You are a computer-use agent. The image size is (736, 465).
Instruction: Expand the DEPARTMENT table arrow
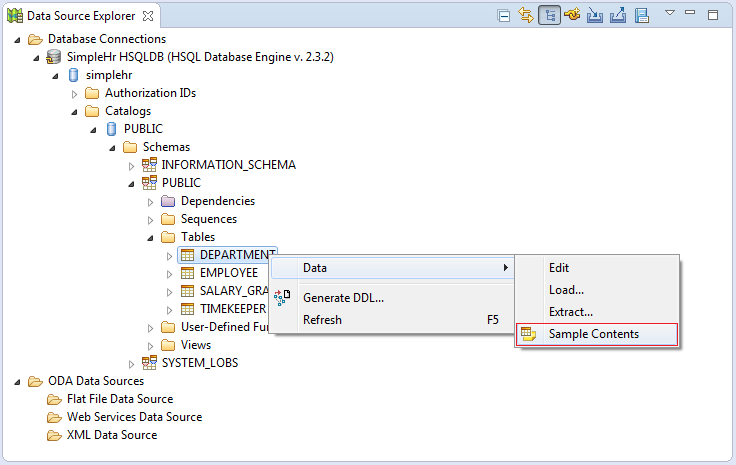(169, 256)
